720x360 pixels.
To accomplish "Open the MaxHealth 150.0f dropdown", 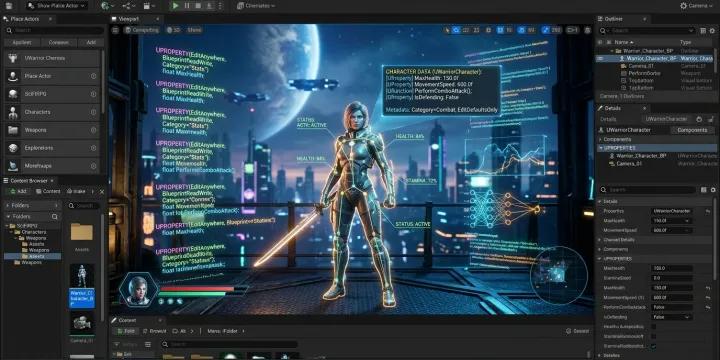I will (672, 220).
